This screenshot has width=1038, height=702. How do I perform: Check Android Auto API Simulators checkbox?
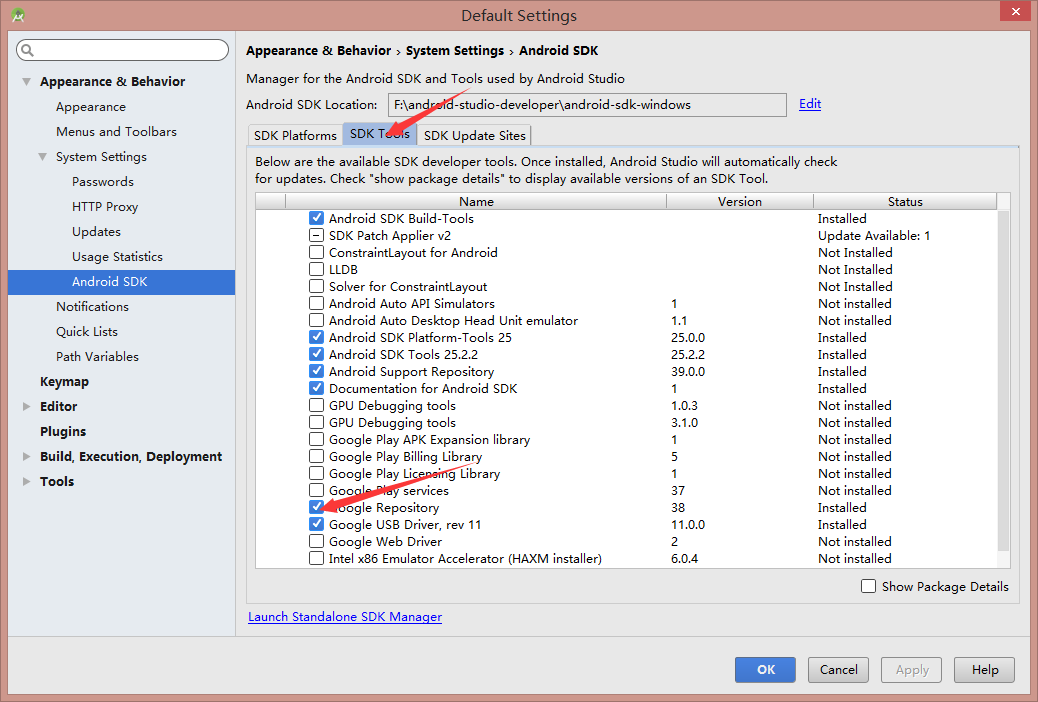pos(316,303)
